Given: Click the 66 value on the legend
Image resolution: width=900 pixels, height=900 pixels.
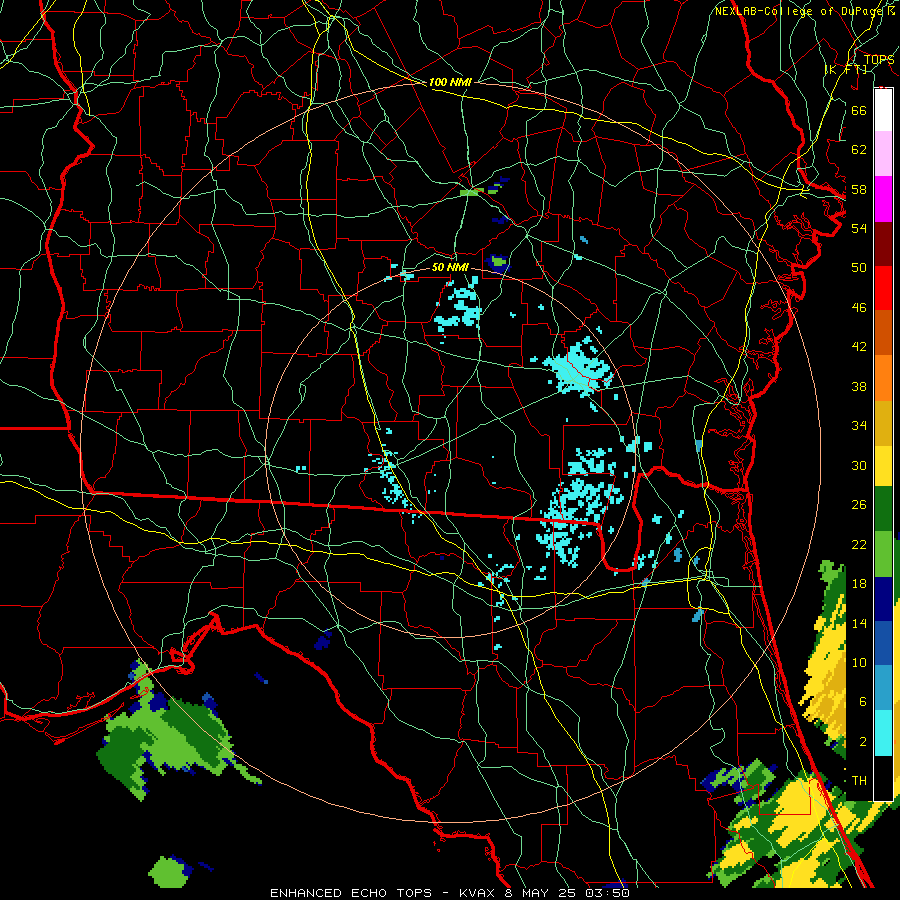Looking at the screenshot, I should (x=859, y=110).
